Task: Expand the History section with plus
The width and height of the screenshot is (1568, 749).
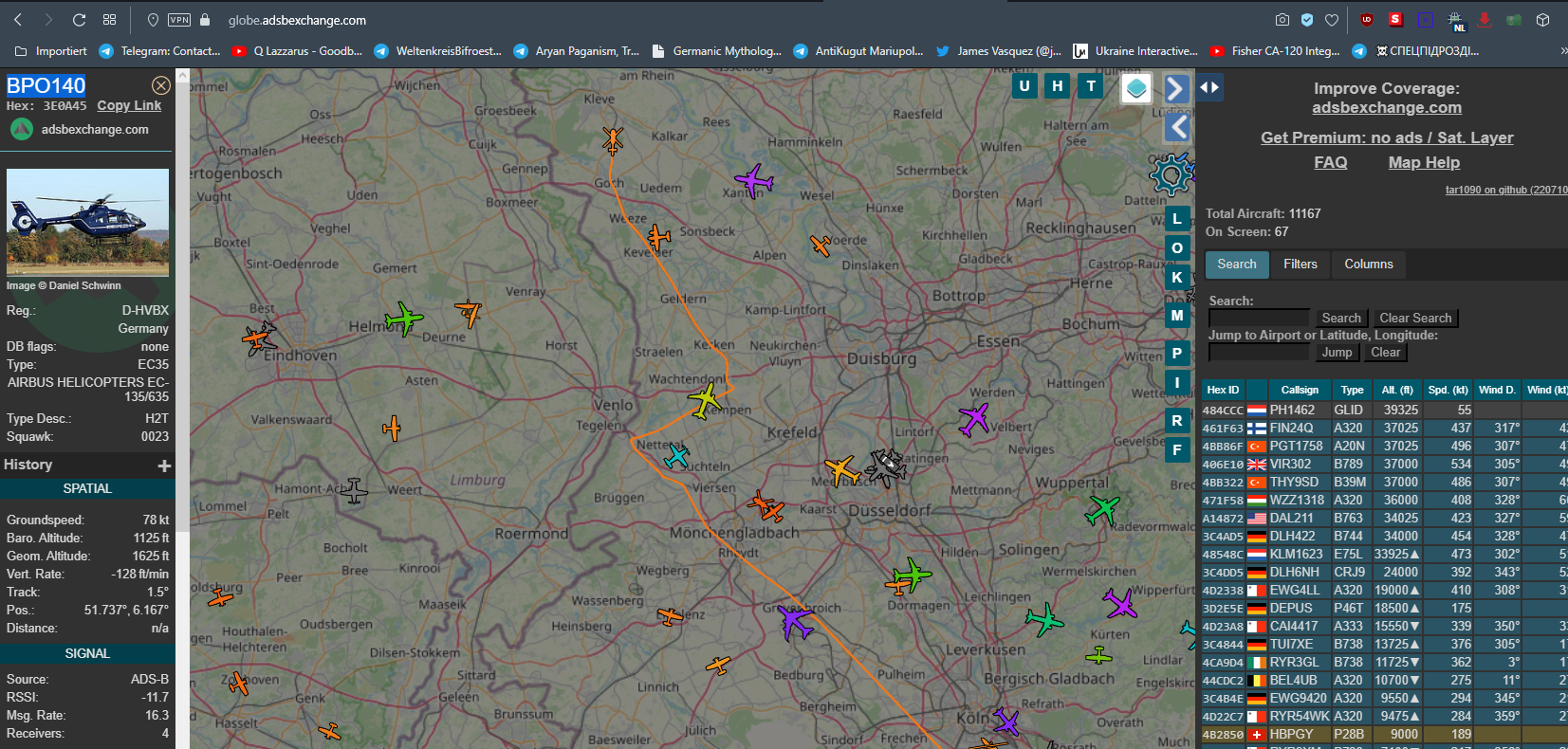Action: click(x=164, y=466)
